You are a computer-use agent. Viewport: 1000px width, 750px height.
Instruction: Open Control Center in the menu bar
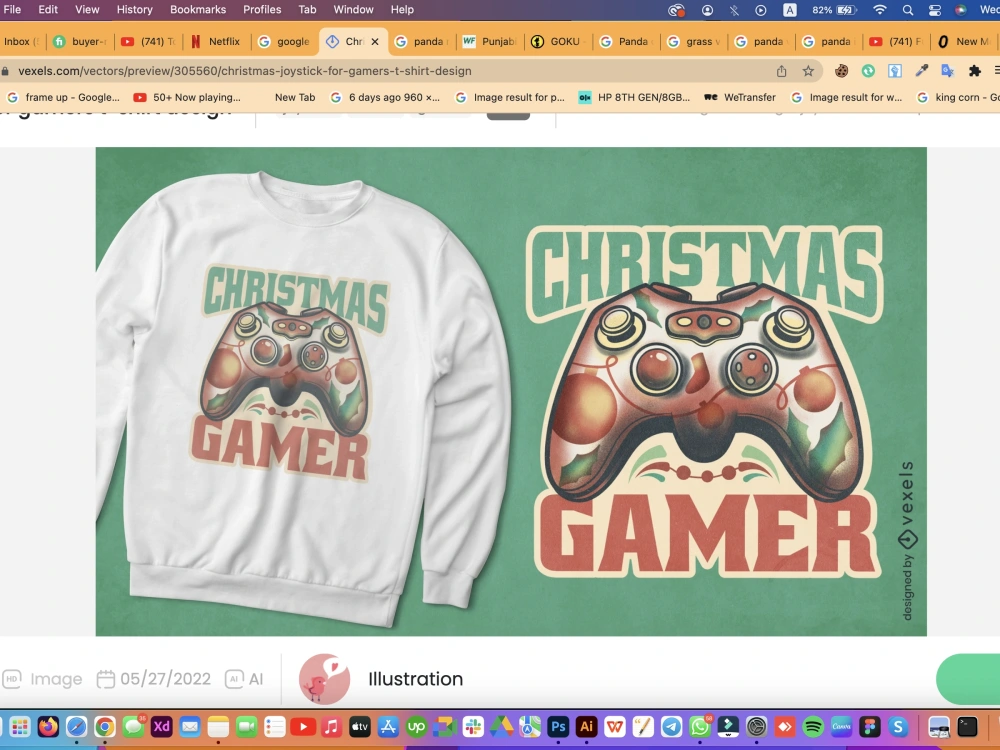point(934,10)
